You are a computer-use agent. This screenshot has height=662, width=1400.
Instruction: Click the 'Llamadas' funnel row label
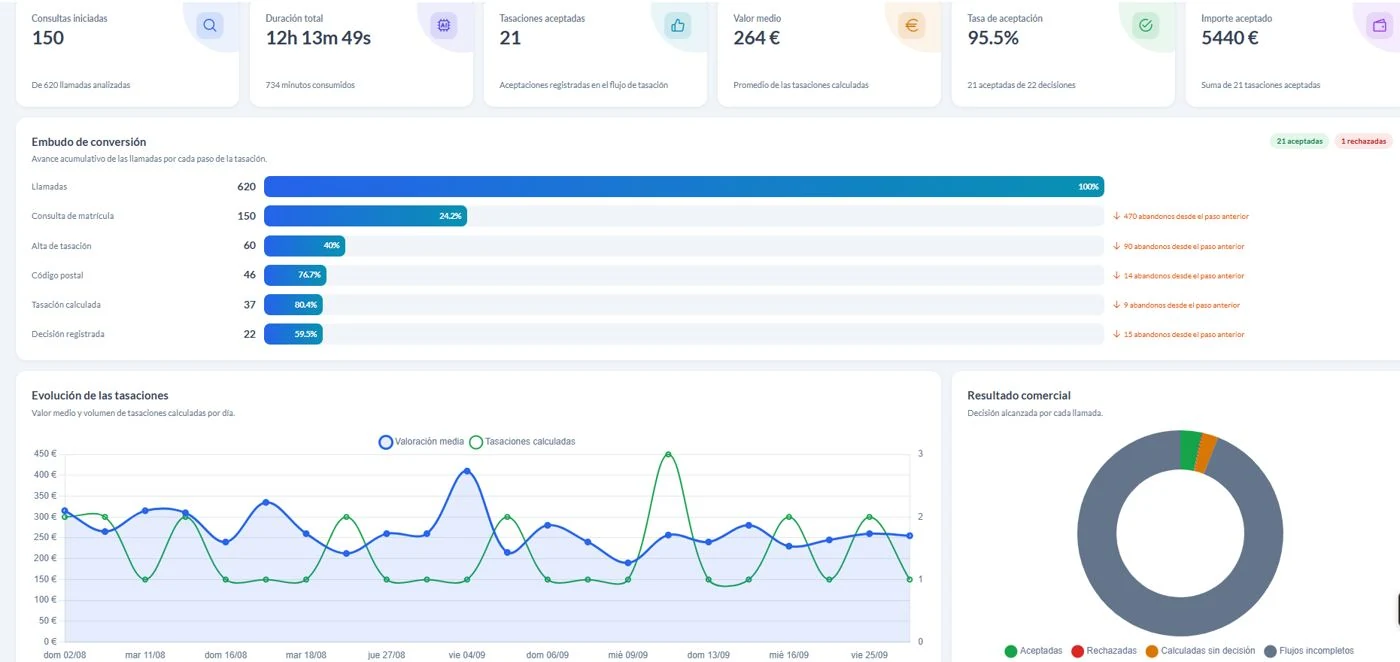pos(49,186)
